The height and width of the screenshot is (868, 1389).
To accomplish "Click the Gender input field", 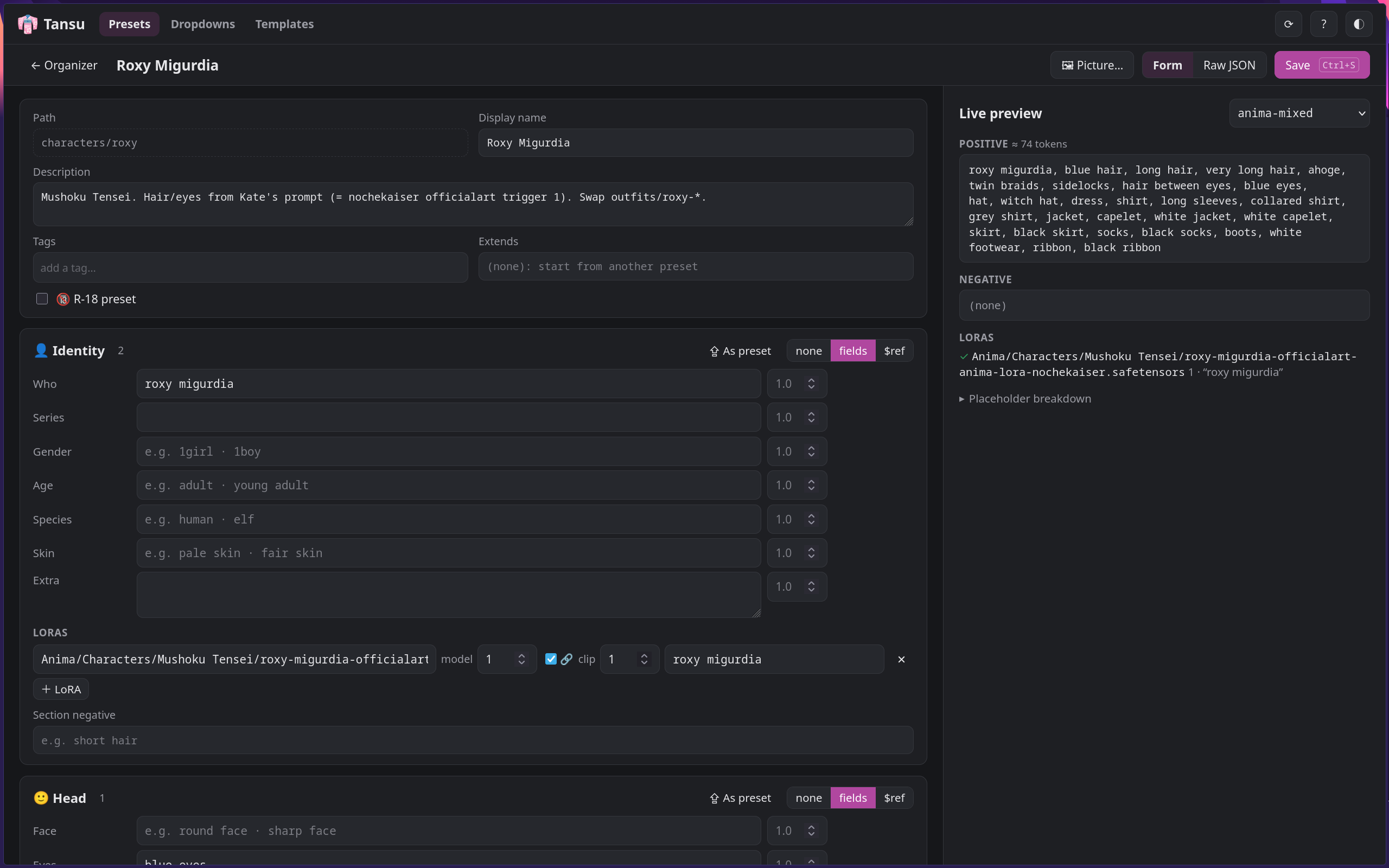I will 448,451.
